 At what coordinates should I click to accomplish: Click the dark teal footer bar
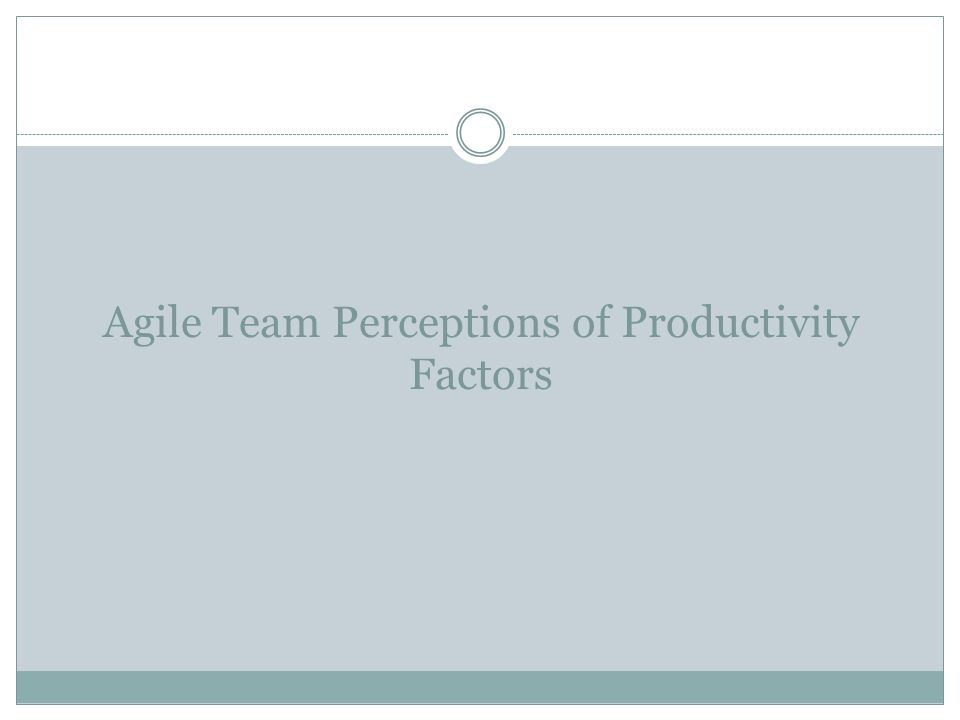click(x=480, y=687)
